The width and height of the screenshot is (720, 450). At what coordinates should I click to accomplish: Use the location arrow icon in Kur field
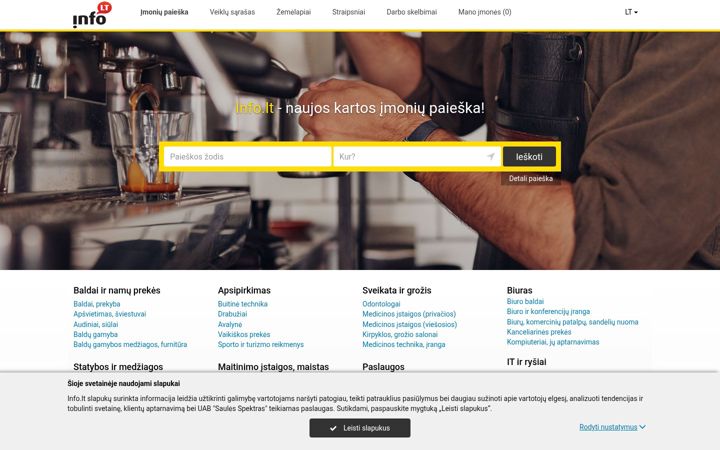[x=491, y=157]
